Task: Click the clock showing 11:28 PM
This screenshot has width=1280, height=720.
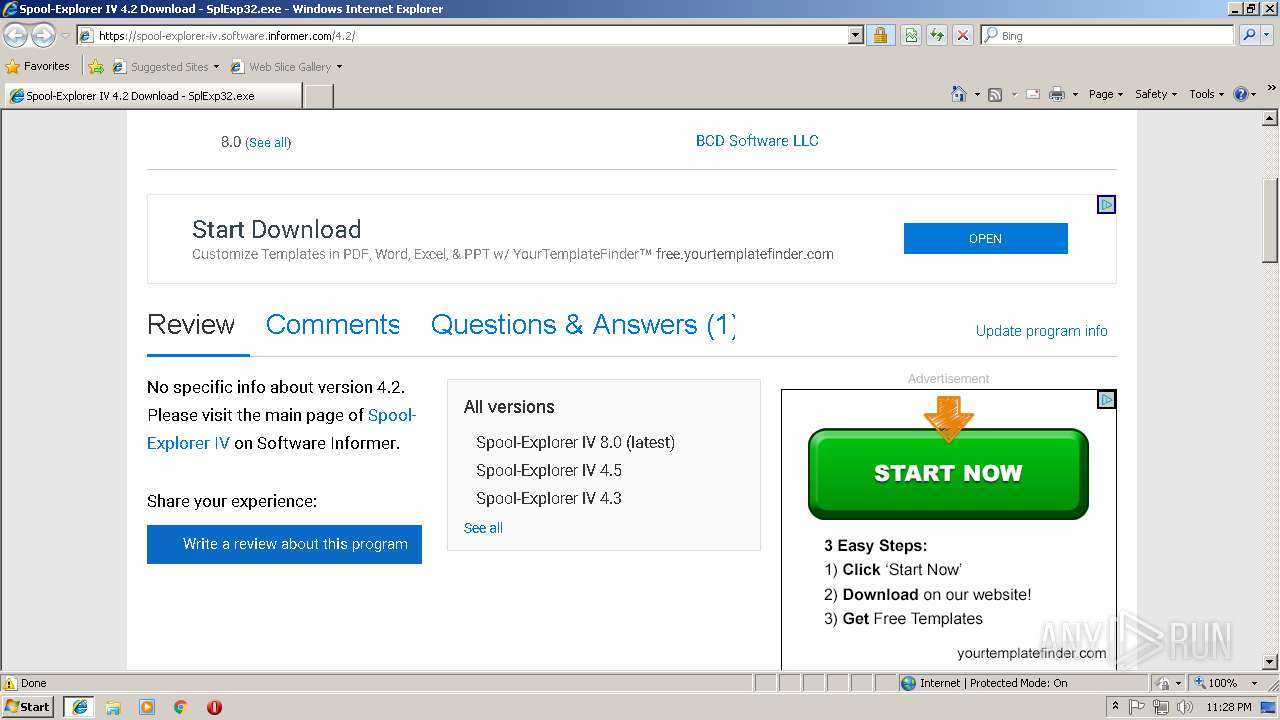Action: coord(1229,707)
